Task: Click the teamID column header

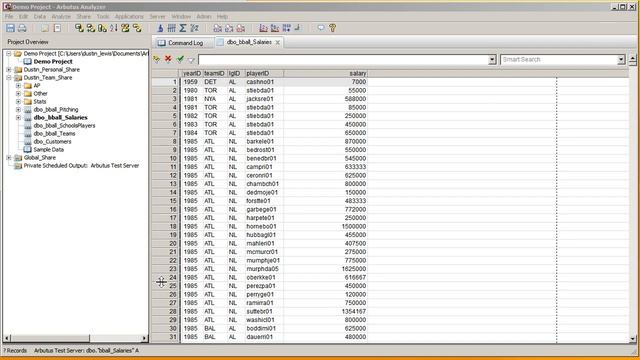Action: coord(214,73)
